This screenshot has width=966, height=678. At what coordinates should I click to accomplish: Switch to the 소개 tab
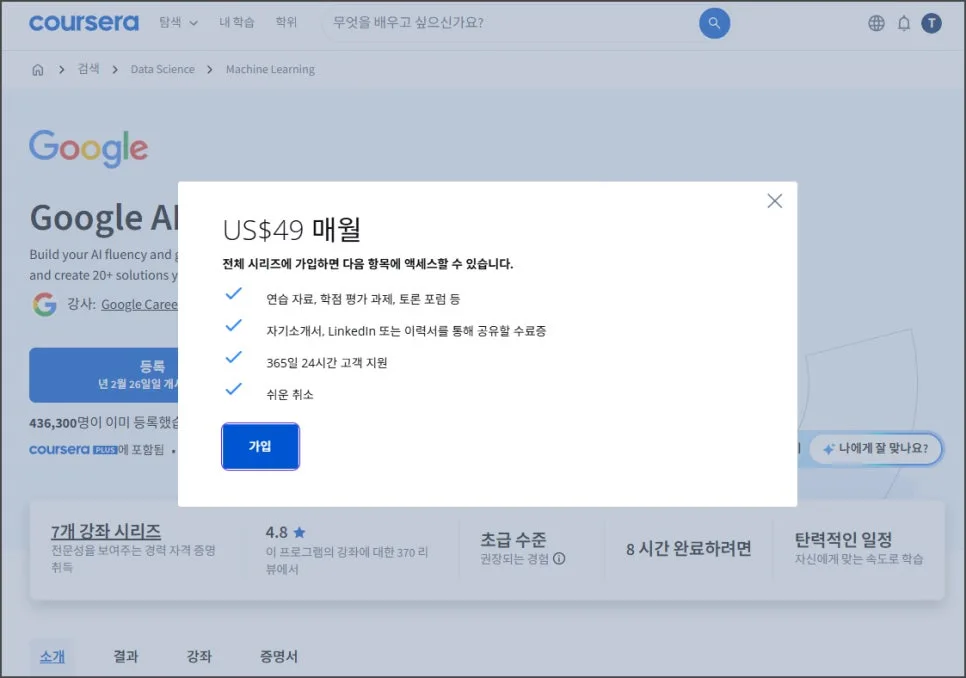pos(52,656)
